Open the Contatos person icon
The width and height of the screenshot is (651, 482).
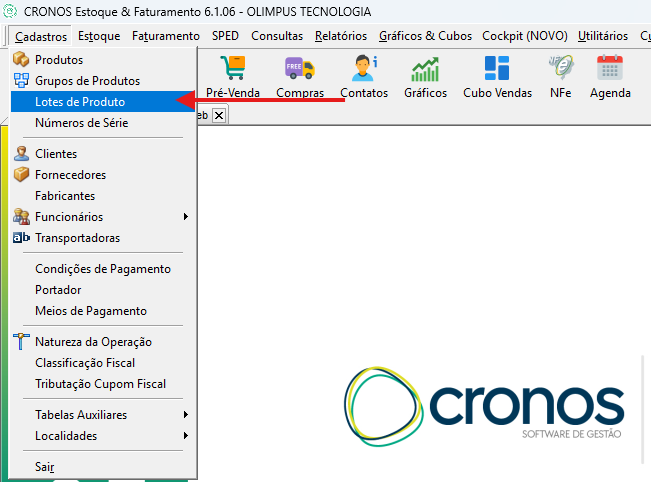tap(364, 68)
